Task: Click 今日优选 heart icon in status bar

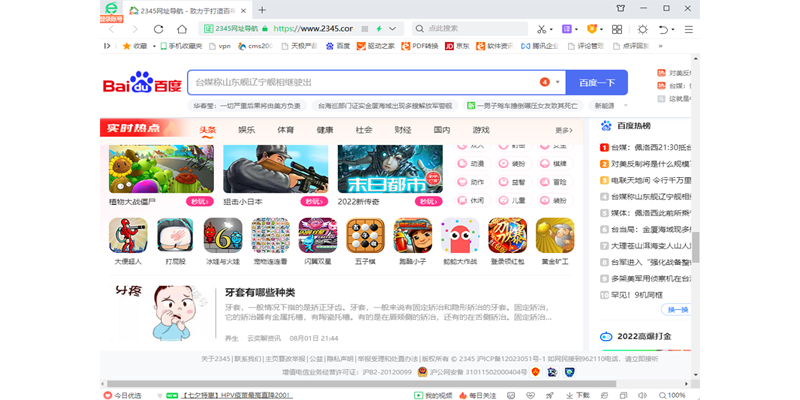Action: (108, 395)
